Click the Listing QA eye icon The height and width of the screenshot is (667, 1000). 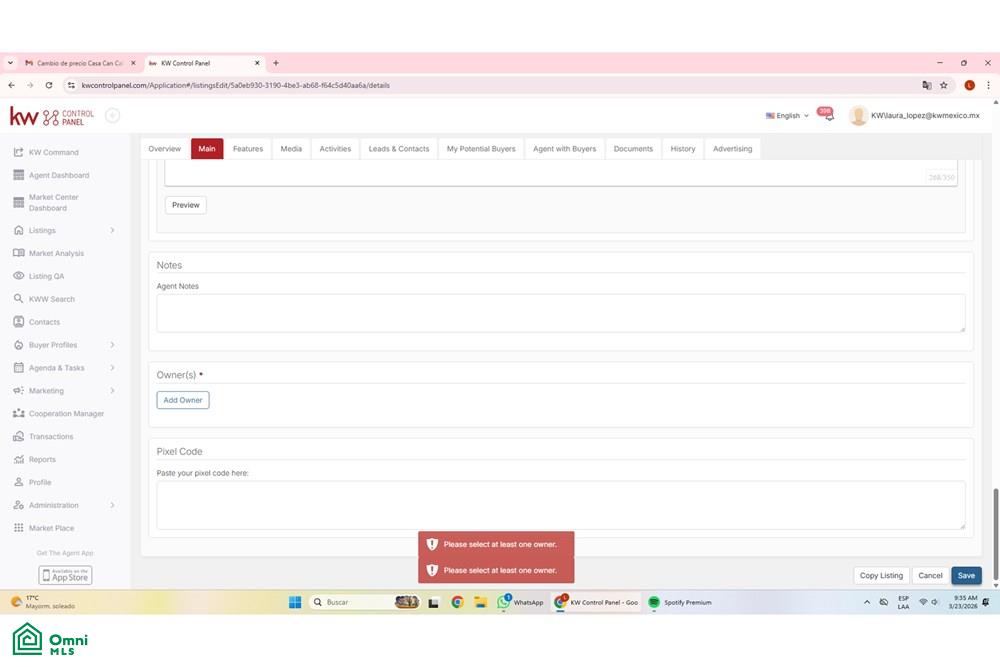click(18, 276)
